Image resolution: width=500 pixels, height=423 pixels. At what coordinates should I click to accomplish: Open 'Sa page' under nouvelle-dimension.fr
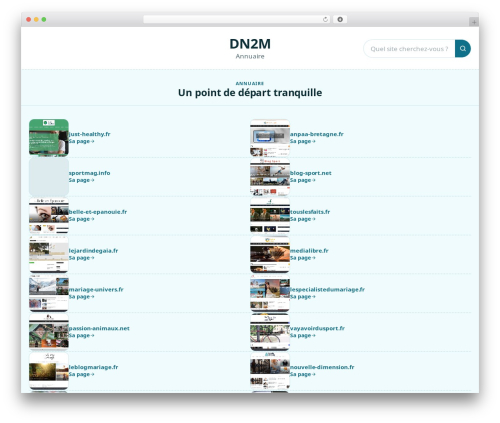303,375
